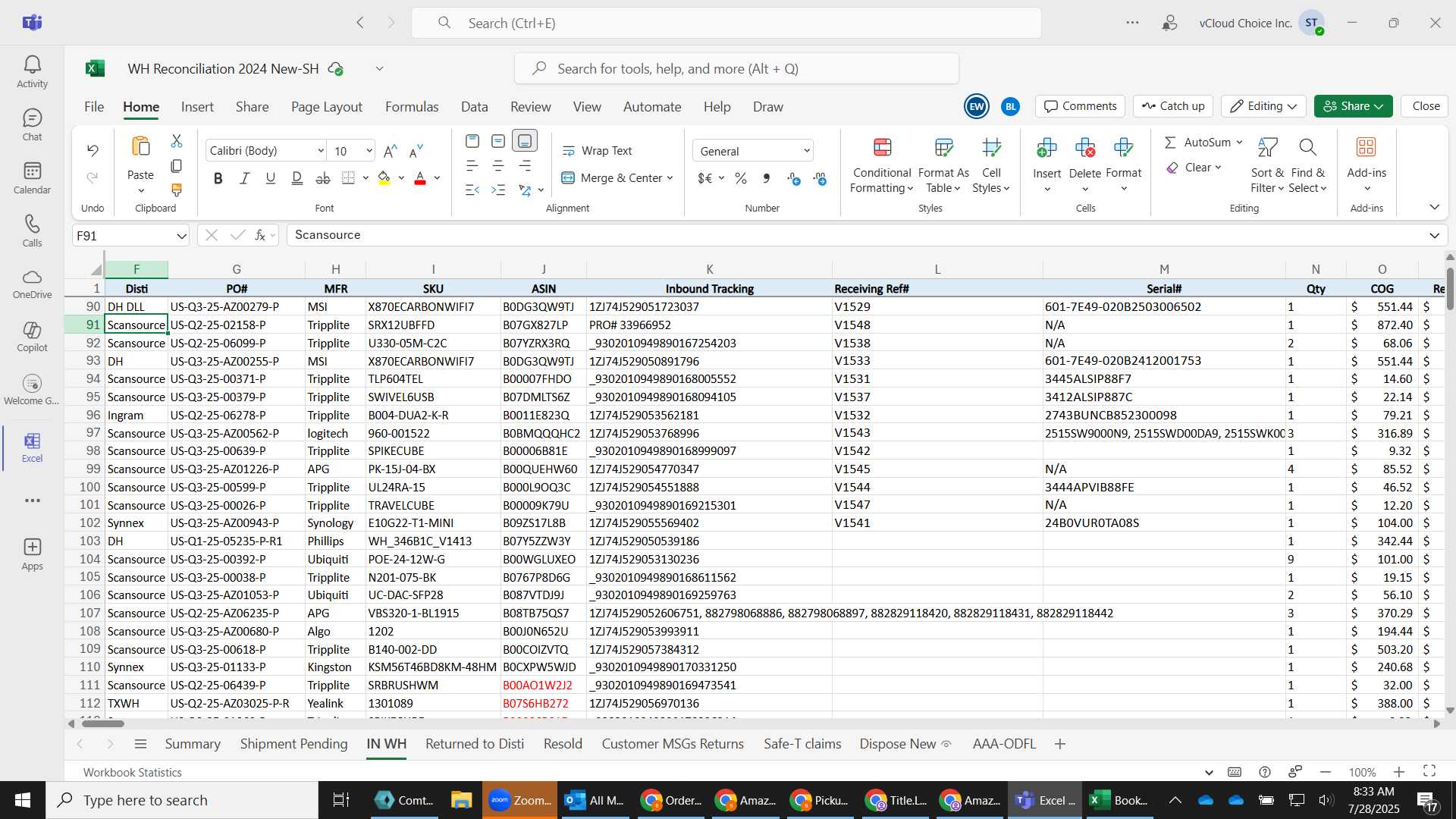Click the Find & Select magnifier icon
This screenshot has width=1456, height=819.
tap(1307, 147)
